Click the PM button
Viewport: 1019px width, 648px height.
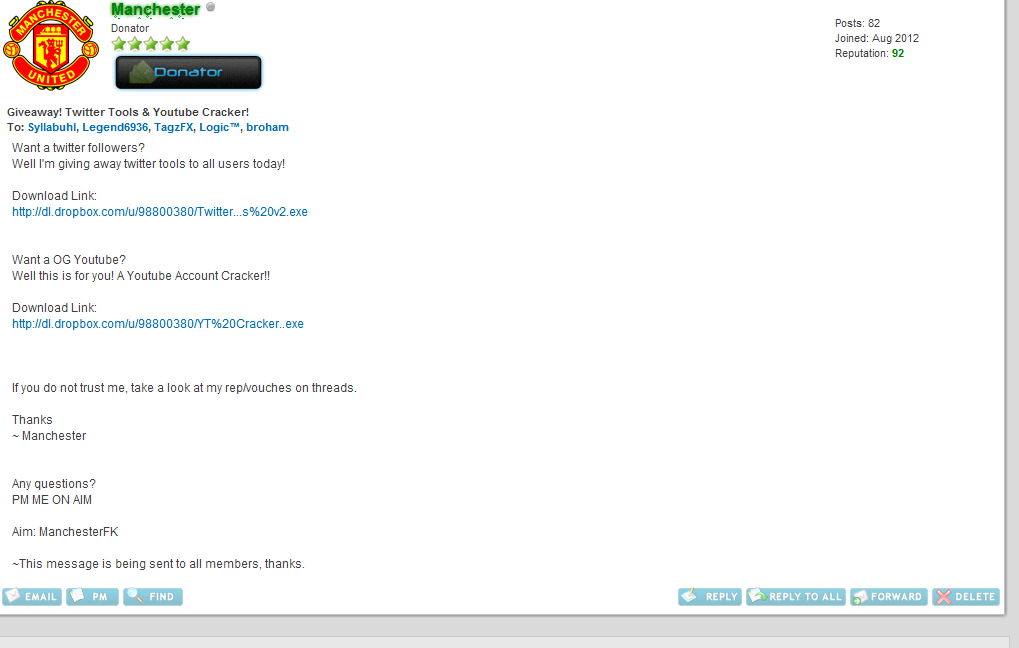92,597
